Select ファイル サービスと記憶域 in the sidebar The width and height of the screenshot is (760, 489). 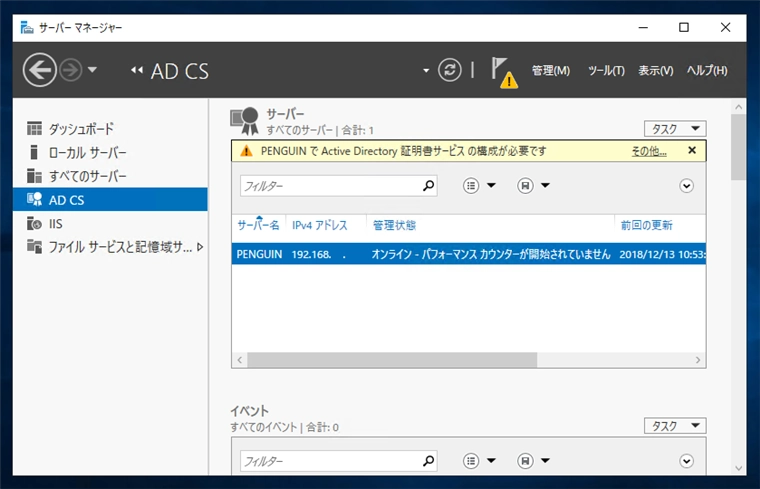[111, 247]
